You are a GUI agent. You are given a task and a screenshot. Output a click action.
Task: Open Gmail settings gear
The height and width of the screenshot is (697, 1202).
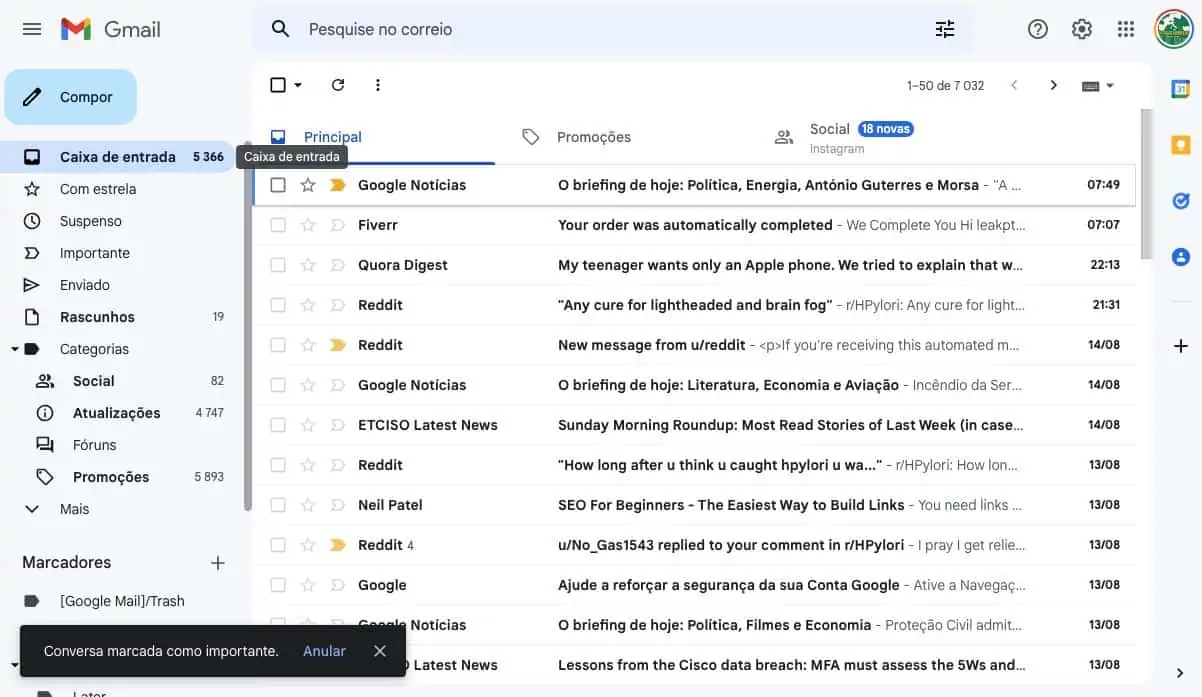1081,28
